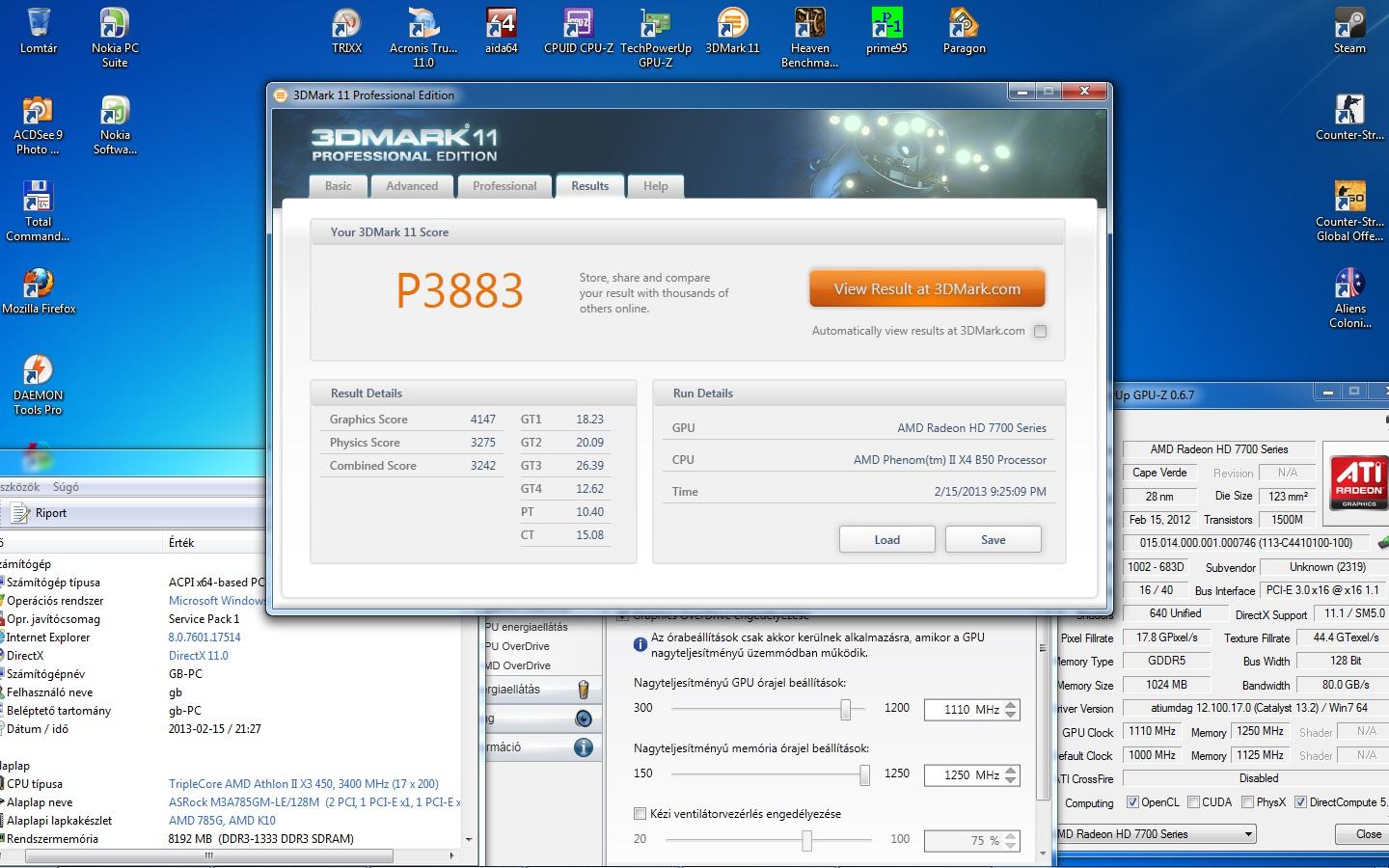Toggle the OpenCL checkbox in GPU-Z
Screen dimensions: 1389x868
[x=1132, y=802]
